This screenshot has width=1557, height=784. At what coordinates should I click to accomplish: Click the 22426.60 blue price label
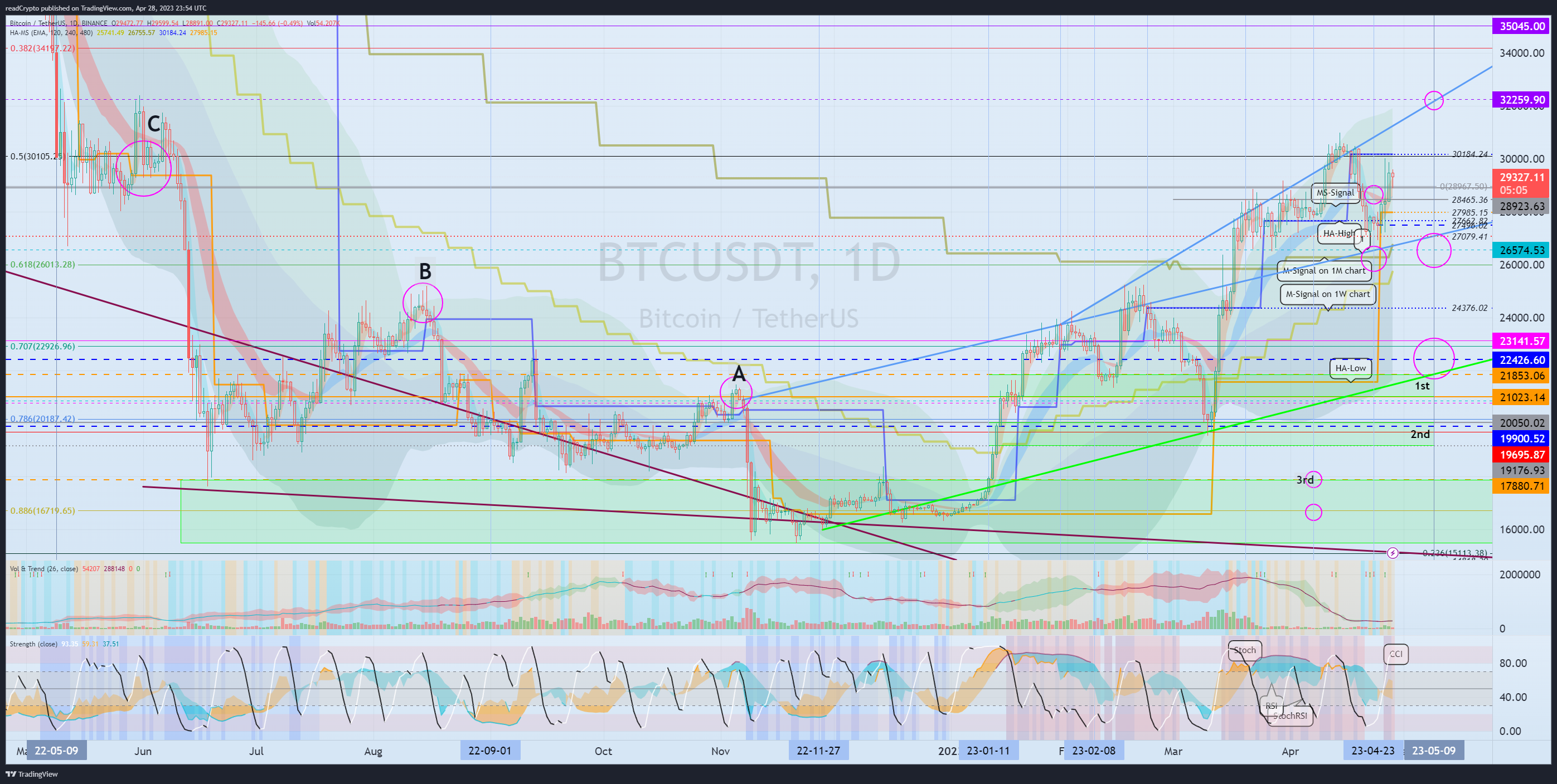[1521, 360]
